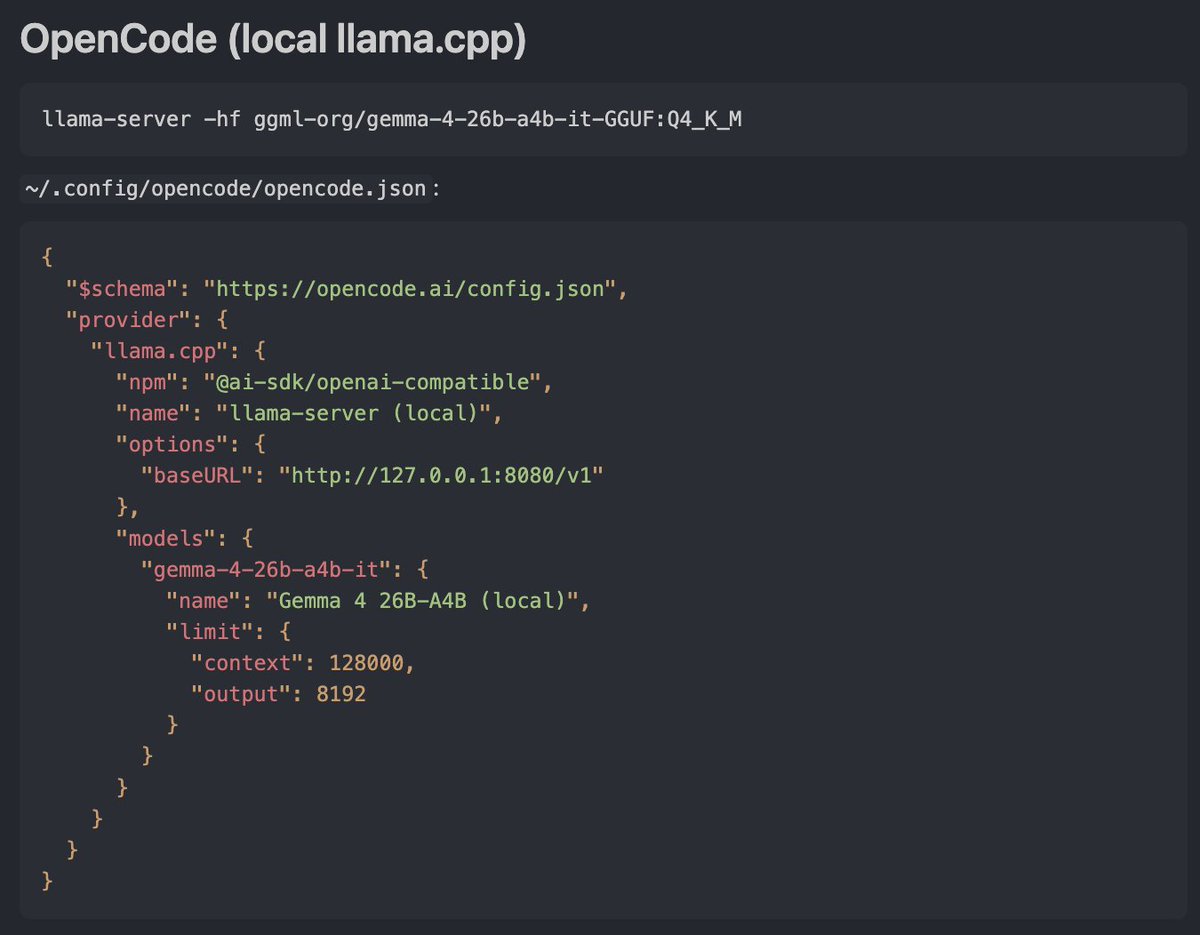This screenshot has width=1200, height=935.
Task: Click the "OpenCode (local llama.cpp)" heading
Action: coord(273,40)
